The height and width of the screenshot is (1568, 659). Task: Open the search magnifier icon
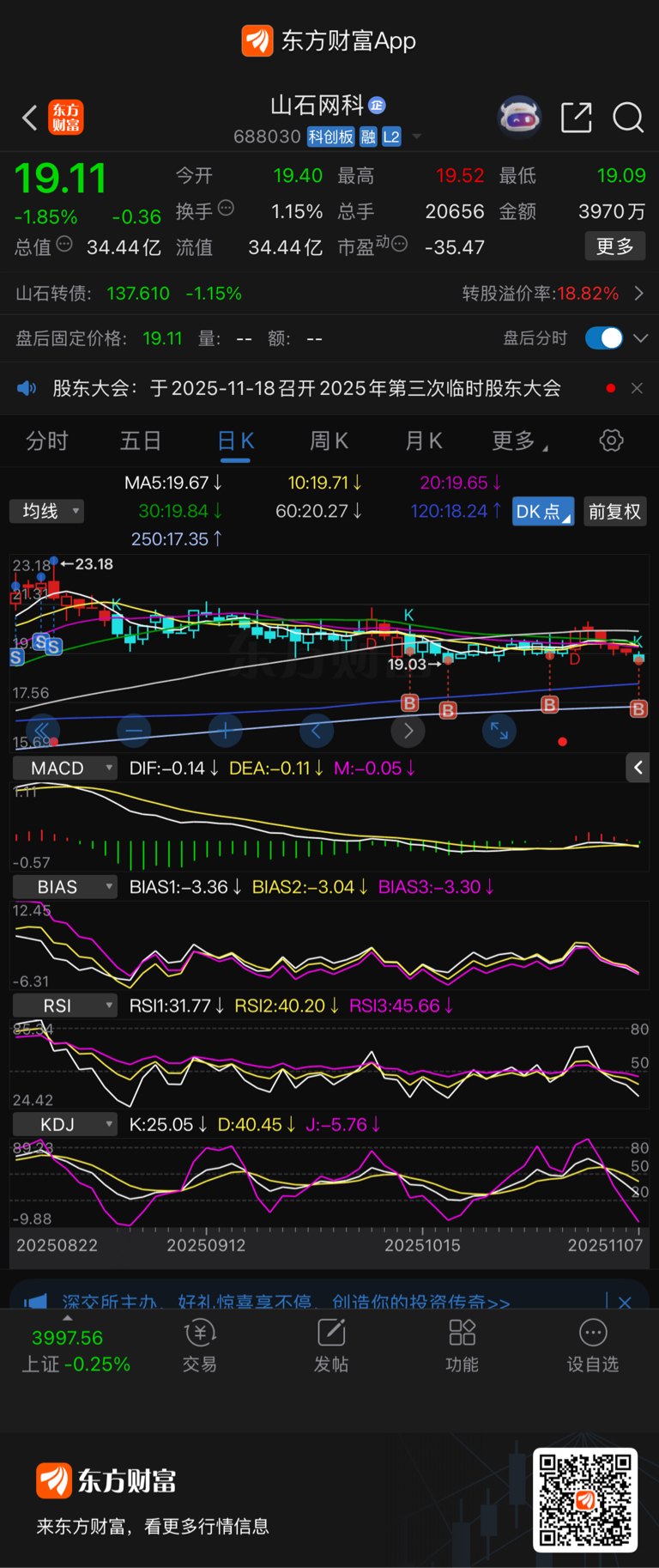pos(628,118)
